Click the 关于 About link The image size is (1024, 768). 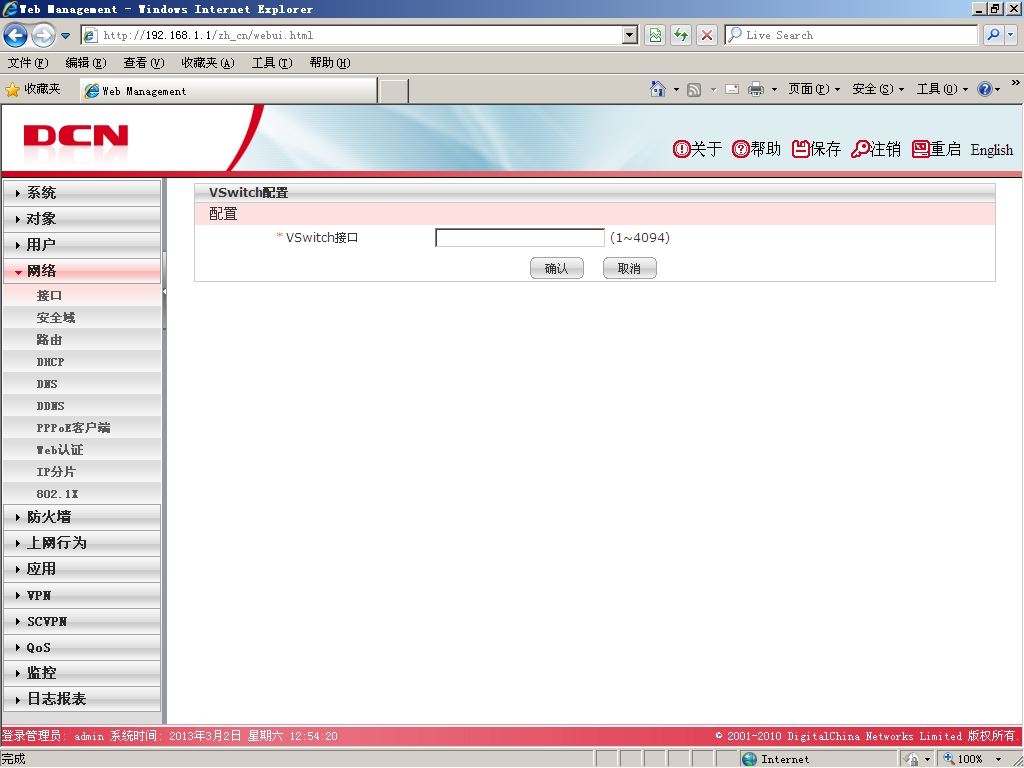pyautogui.click(x=697, y=150)
